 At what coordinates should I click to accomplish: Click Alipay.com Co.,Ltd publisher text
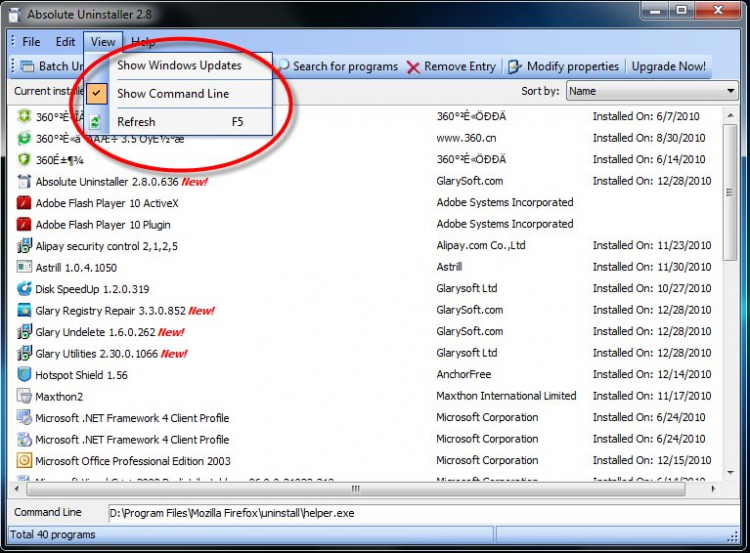[x=481, y=245]
